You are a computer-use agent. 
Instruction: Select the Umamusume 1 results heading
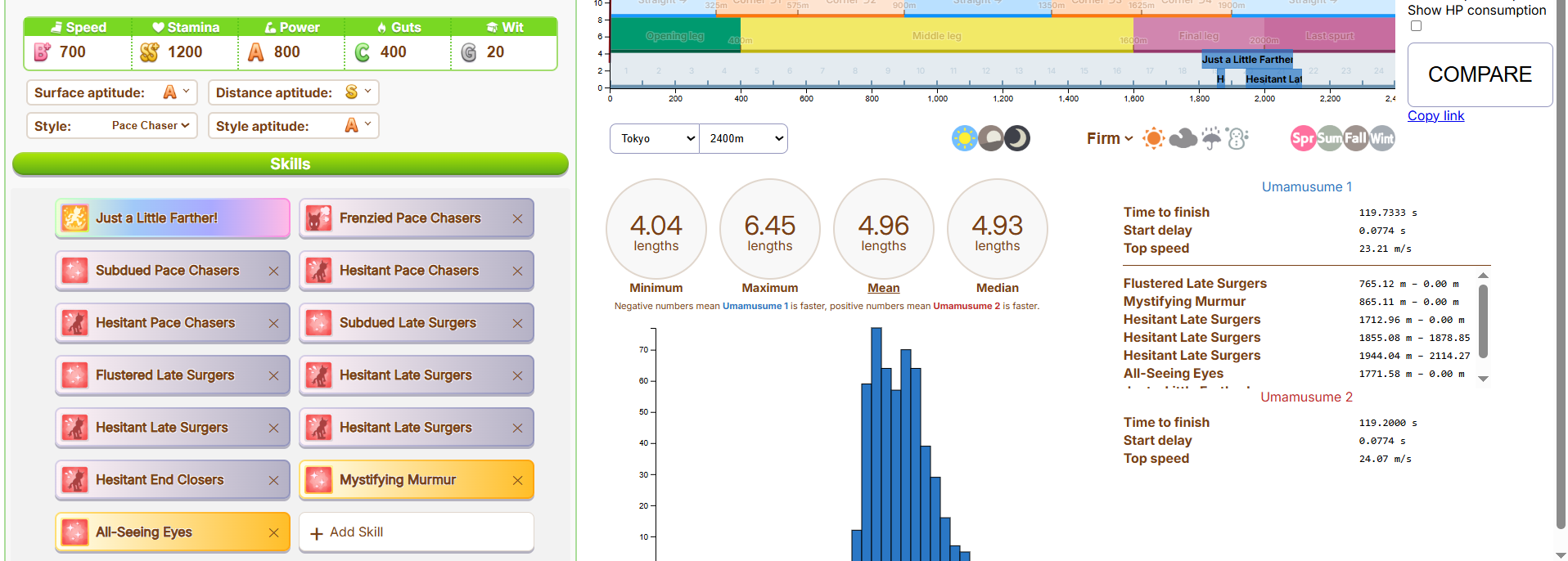point(1307,187)
